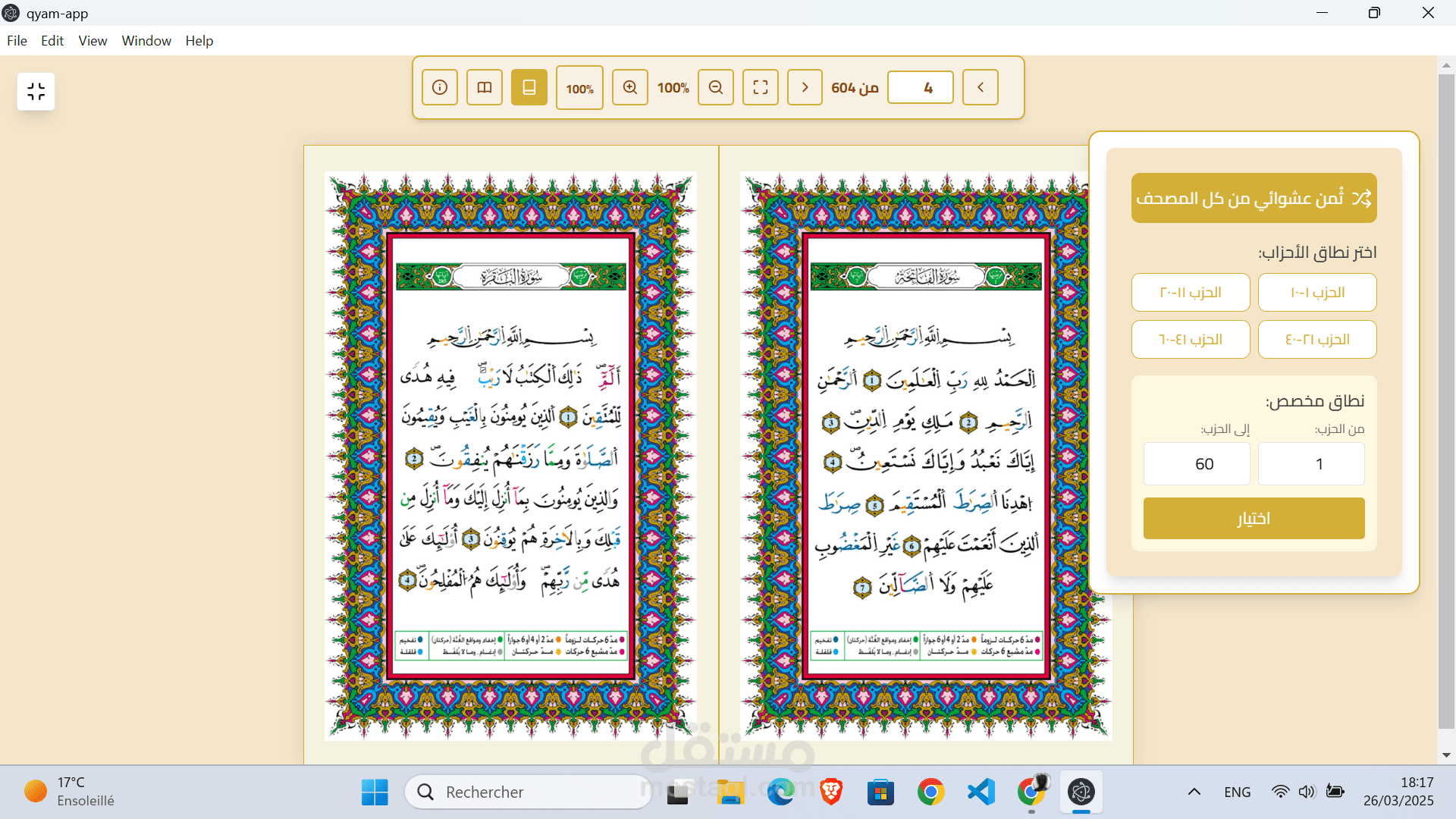This screenshot has width=1456, height=819.
Task: Select the Hizb 1-10 range option
Action: [1317, 293]
